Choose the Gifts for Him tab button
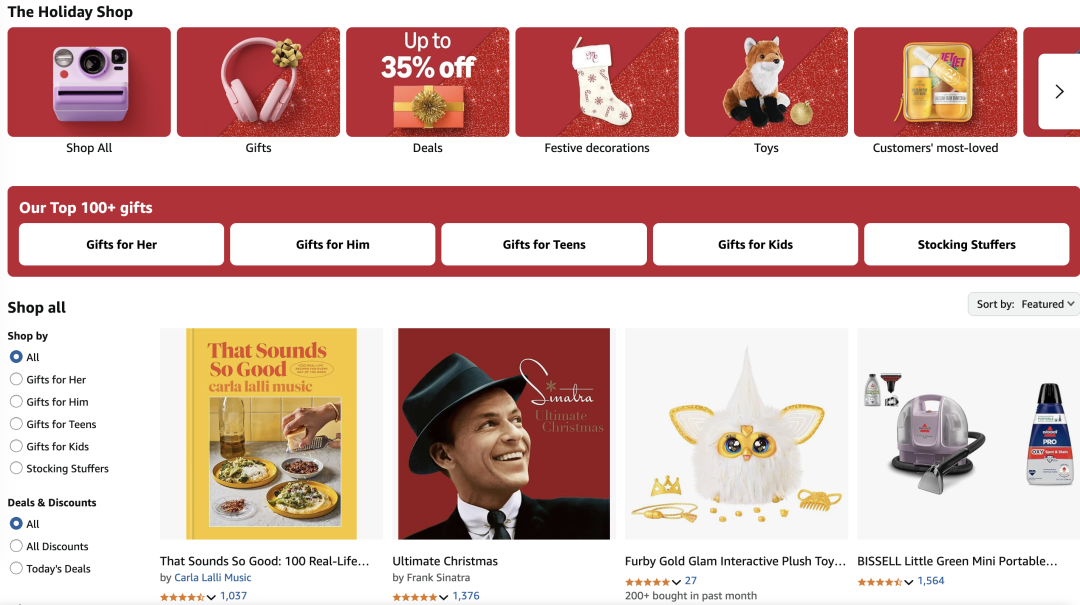 tap(333, 245)
